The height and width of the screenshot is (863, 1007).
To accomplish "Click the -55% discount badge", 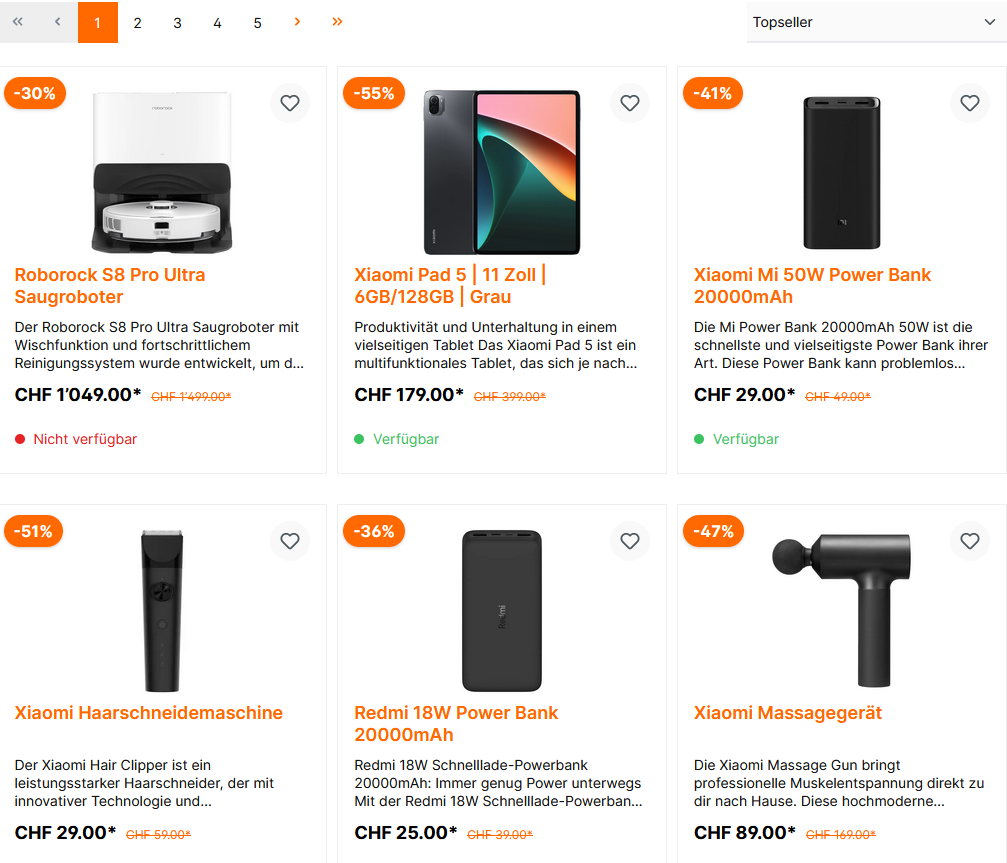I will (374, 94).
